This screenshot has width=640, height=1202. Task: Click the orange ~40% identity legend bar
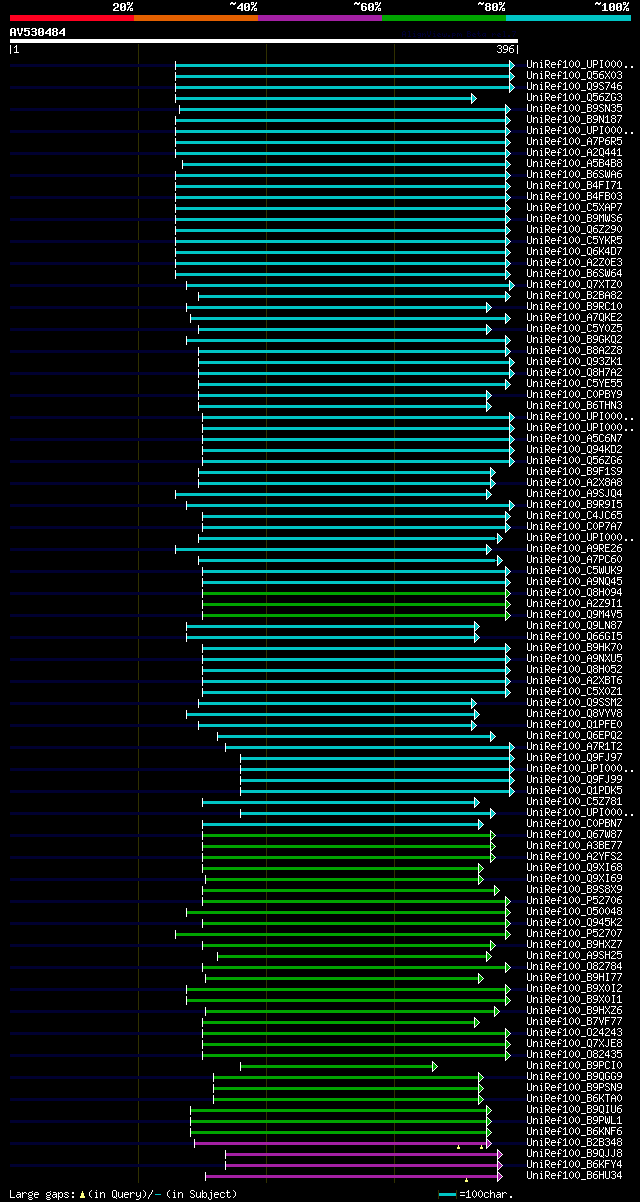196,18
